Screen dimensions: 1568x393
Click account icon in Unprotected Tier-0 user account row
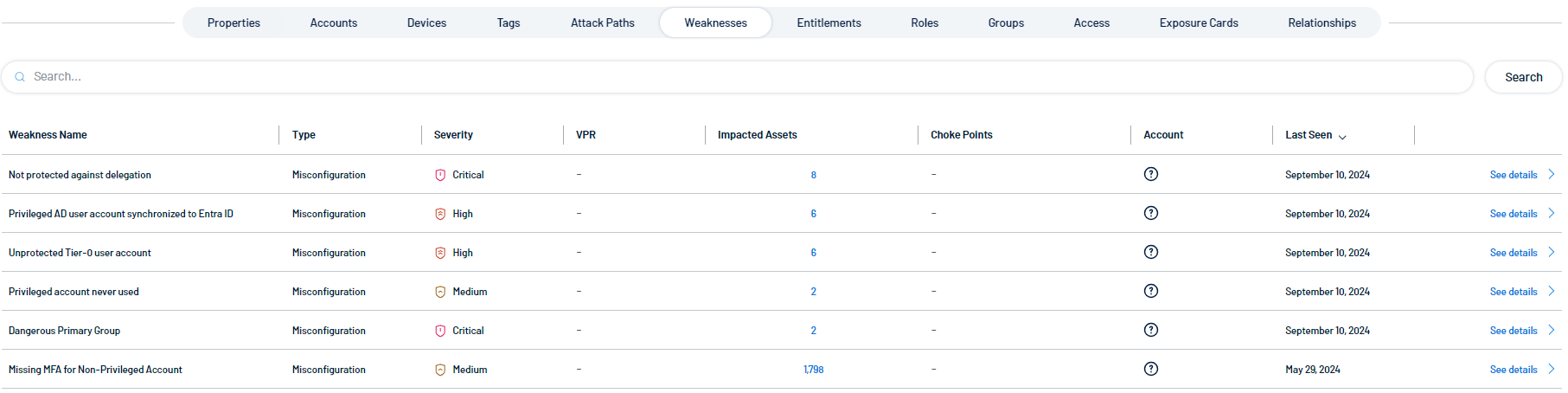click(1150, 252)
